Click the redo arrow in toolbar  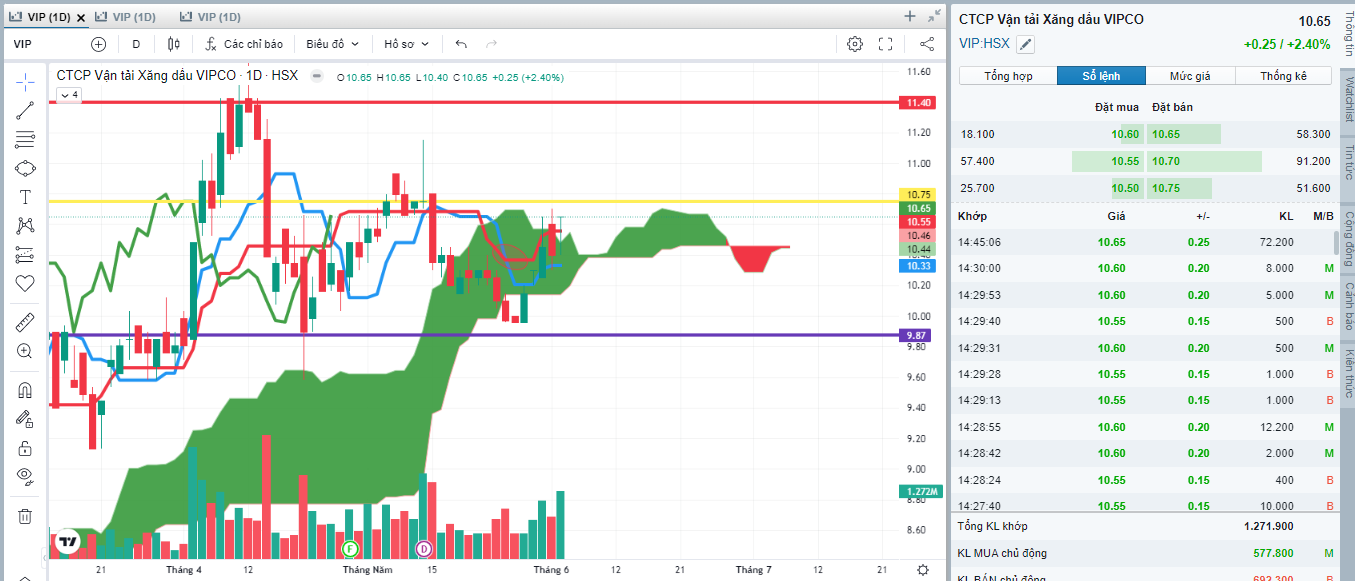pos(491,44)
